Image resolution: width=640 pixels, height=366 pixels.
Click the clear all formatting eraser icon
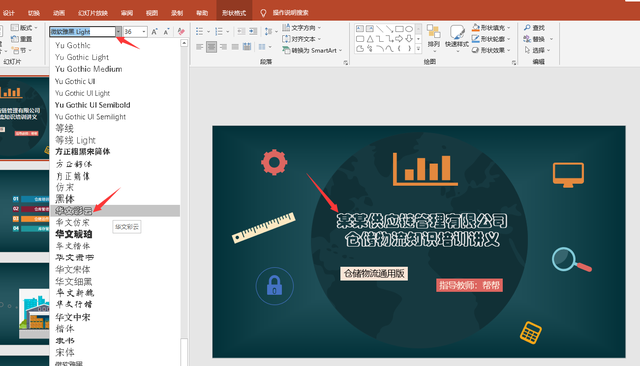coord(181,32)
